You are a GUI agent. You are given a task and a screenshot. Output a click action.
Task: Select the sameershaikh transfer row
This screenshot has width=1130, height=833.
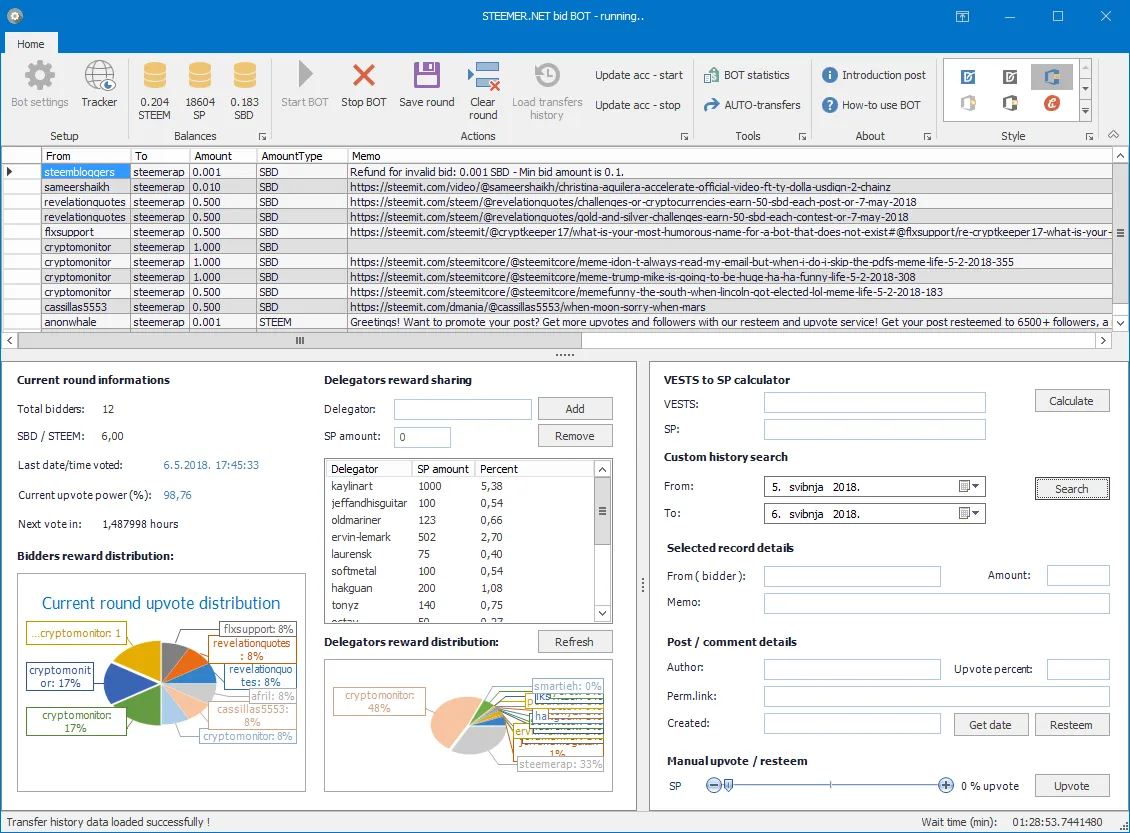pyautogui.click(x=557, y=187)
